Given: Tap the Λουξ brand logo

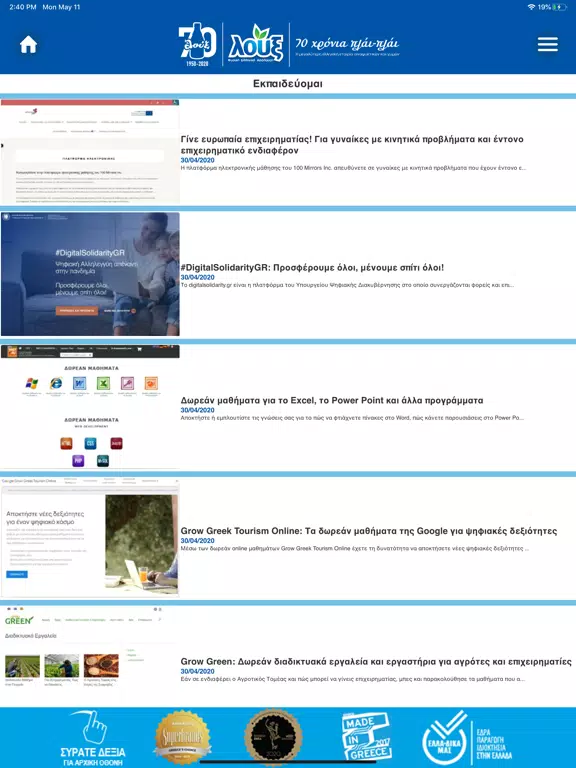Looking at the screenshot, I should (256, 44).
